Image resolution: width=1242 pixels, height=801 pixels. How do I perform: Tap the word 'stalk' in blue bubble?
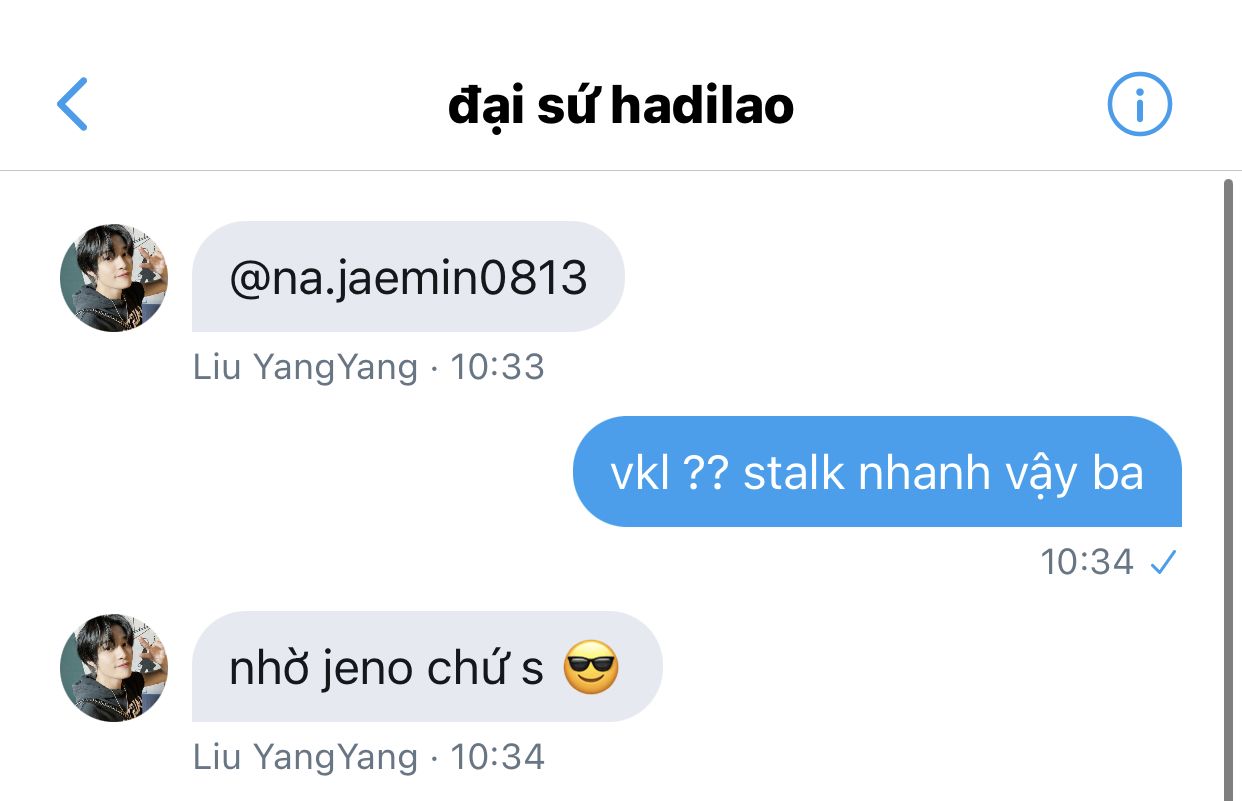point(794,473)
